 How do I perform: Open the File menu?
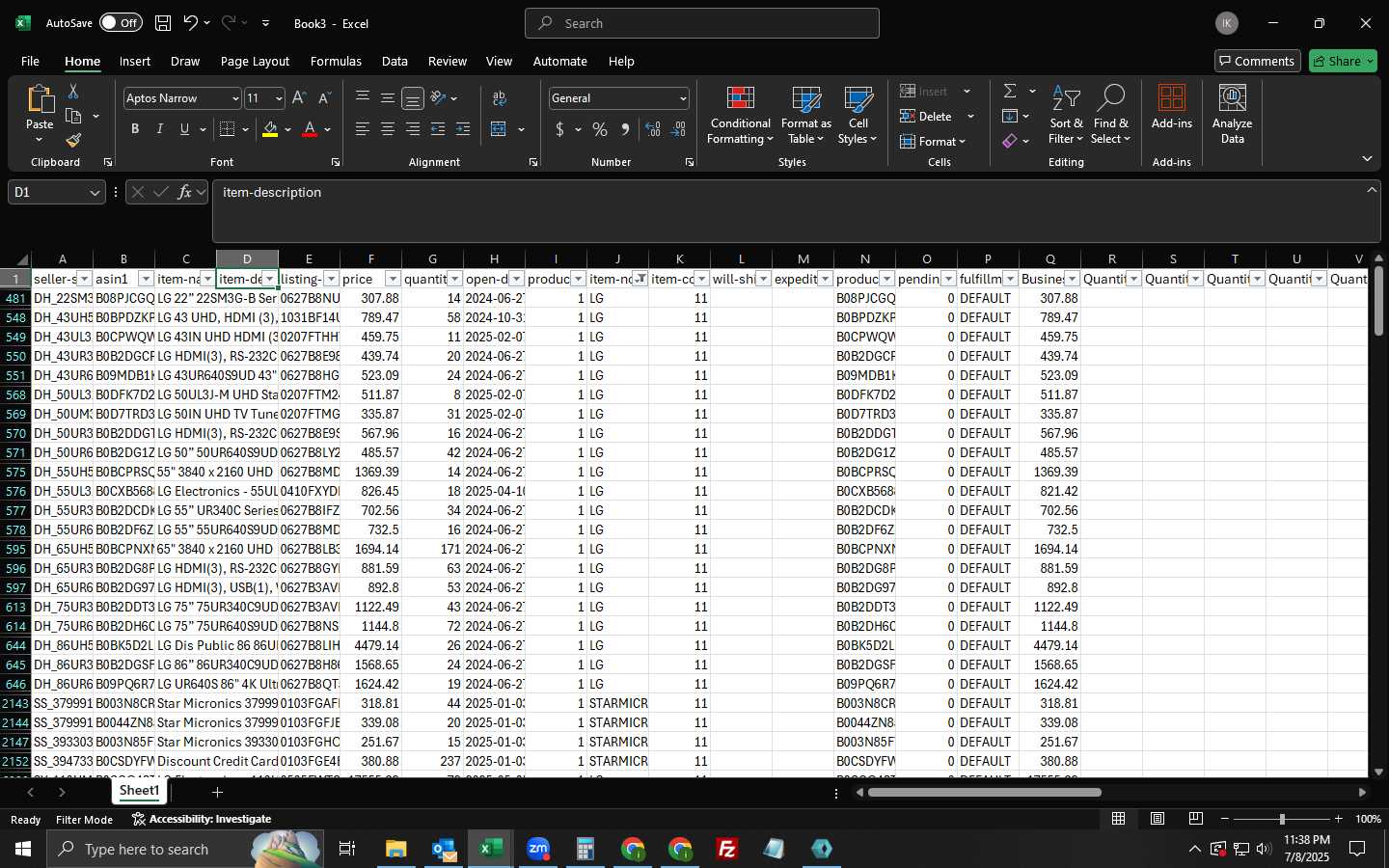tap(30, 61)
